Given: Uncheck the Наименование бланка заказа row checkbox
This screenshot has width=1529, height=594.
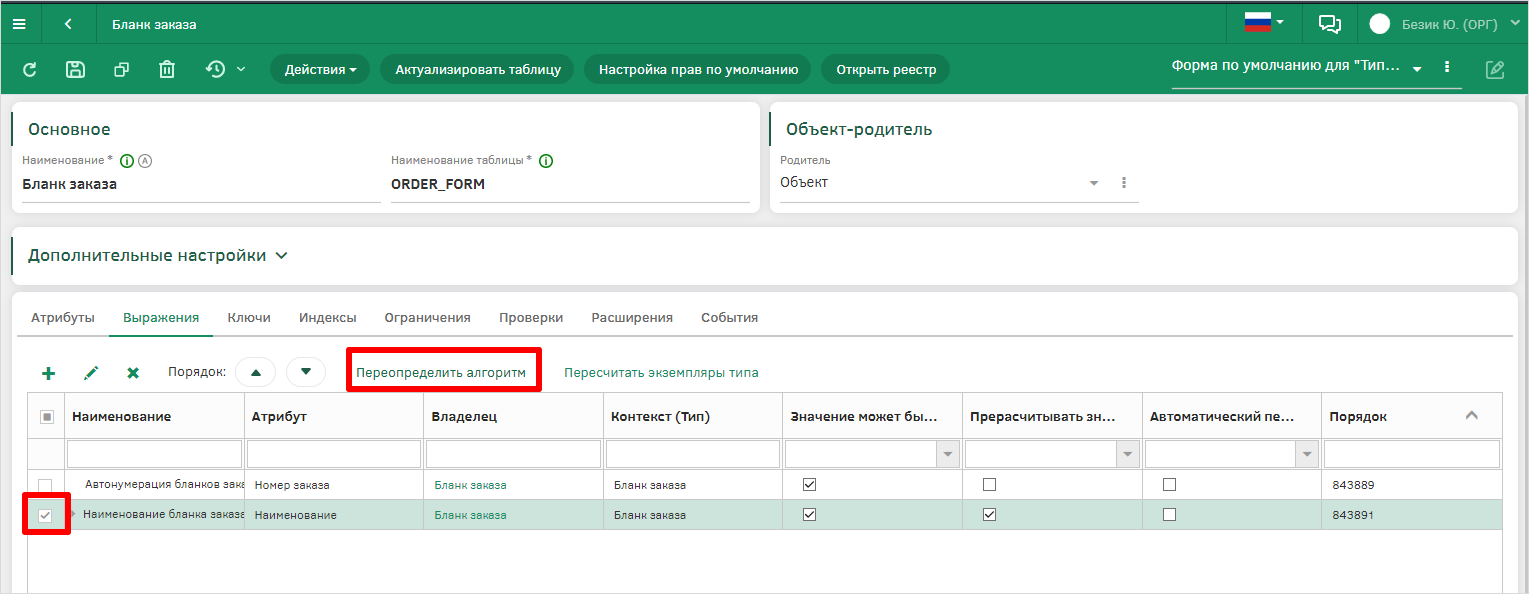Looking at the screenshot, I should [x=45, y=515].
